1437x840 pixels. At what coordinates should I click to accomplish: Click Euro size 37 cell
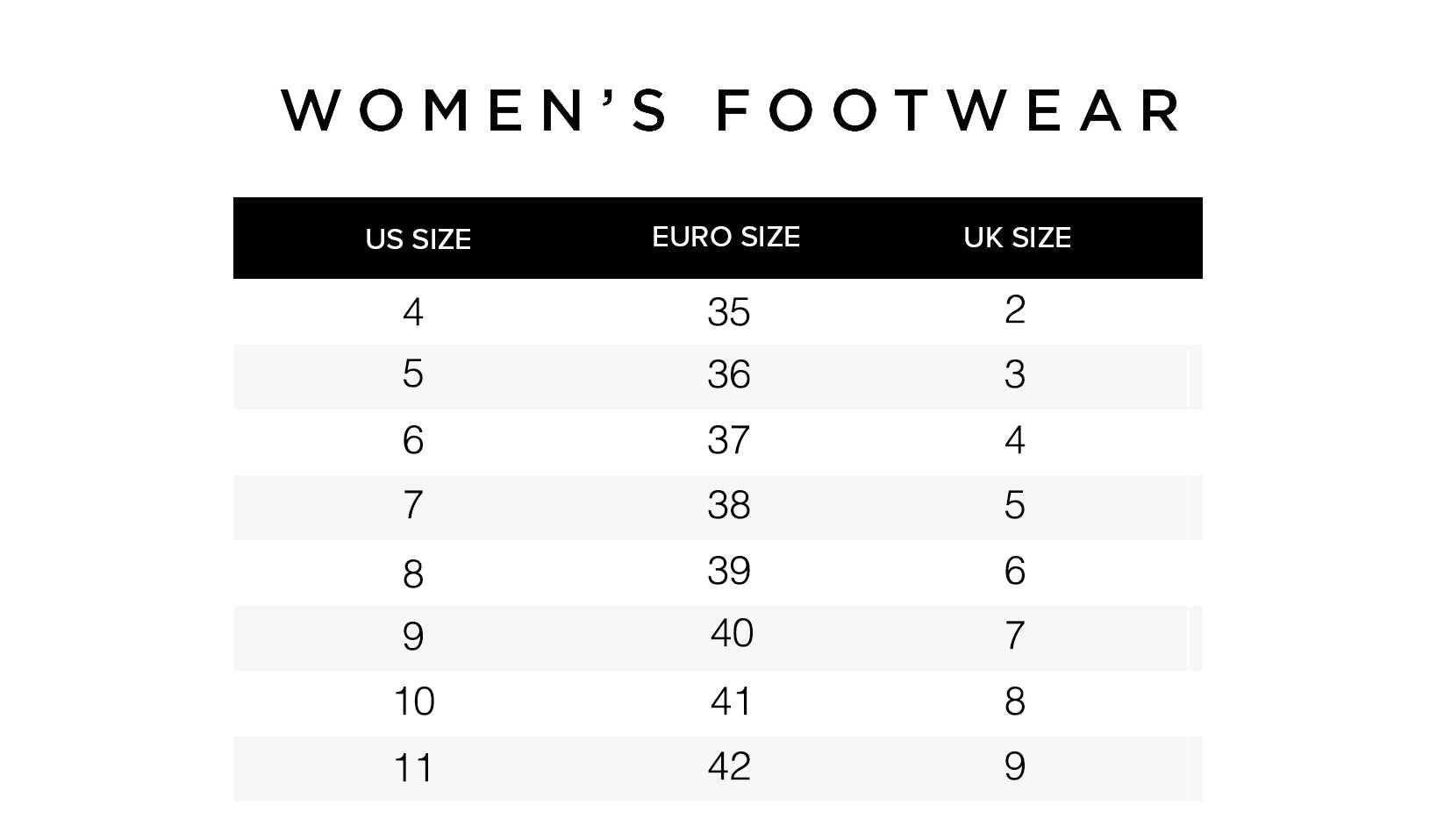click(728, 440)
